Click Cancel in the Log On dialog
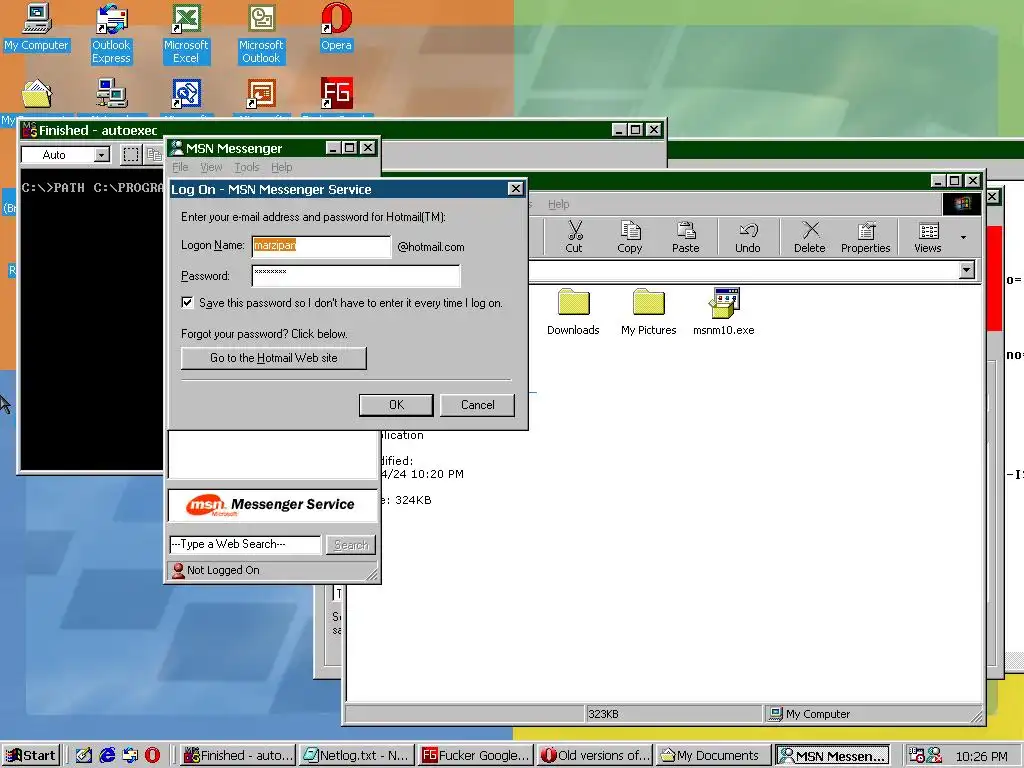 point(477,405)
